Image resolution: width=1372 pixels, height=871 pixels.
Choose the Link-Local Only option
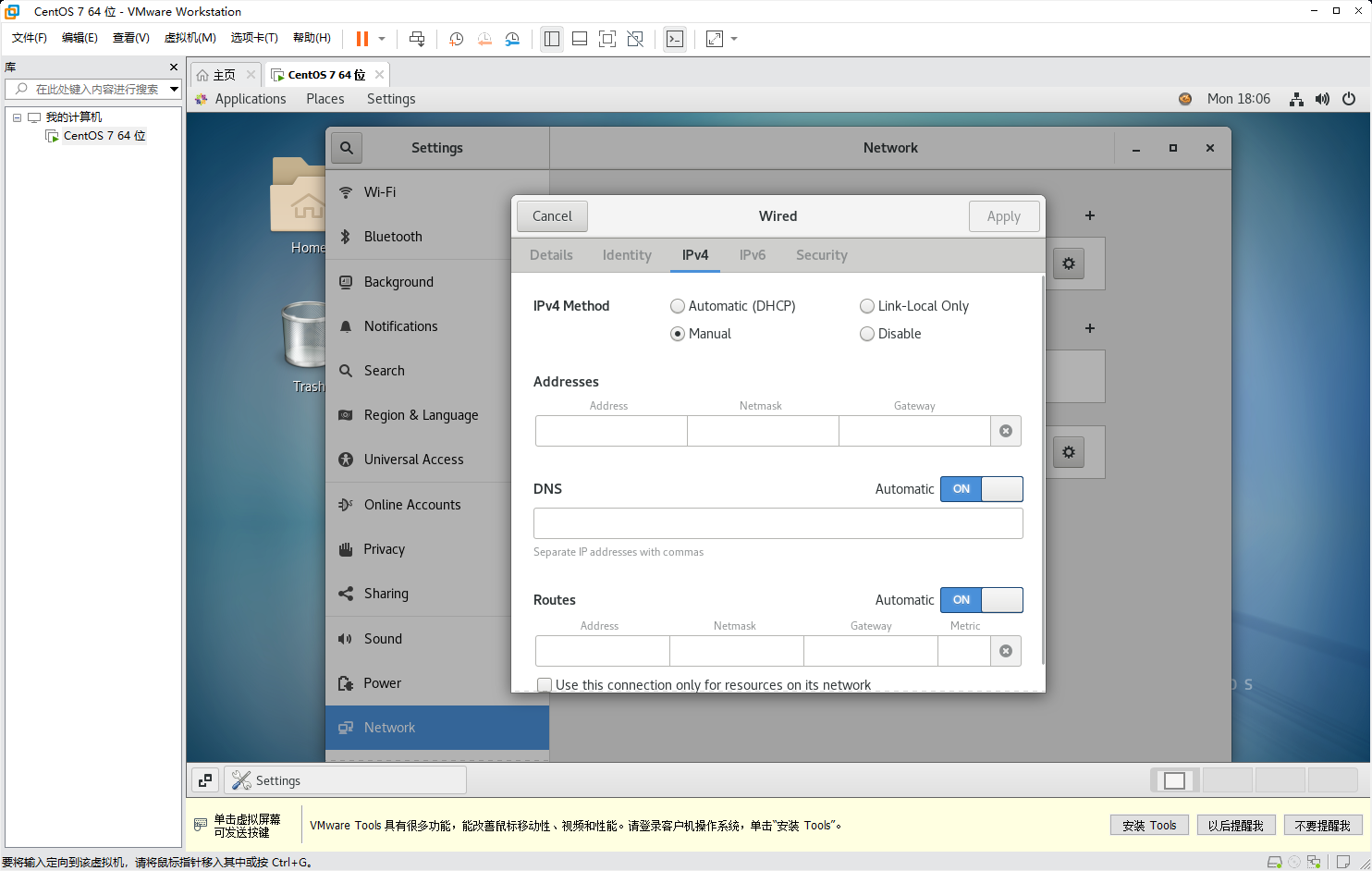[x=867, y=306]
